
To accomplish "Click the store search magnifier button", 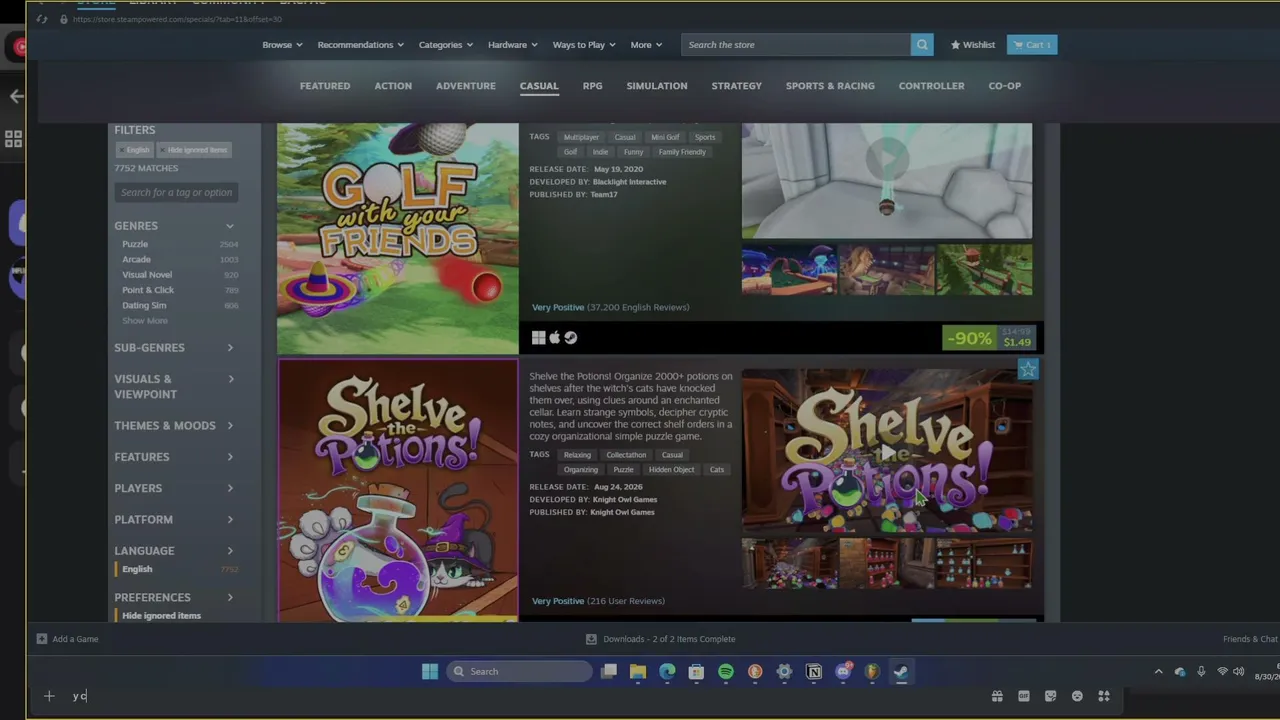I will (922, 45).
